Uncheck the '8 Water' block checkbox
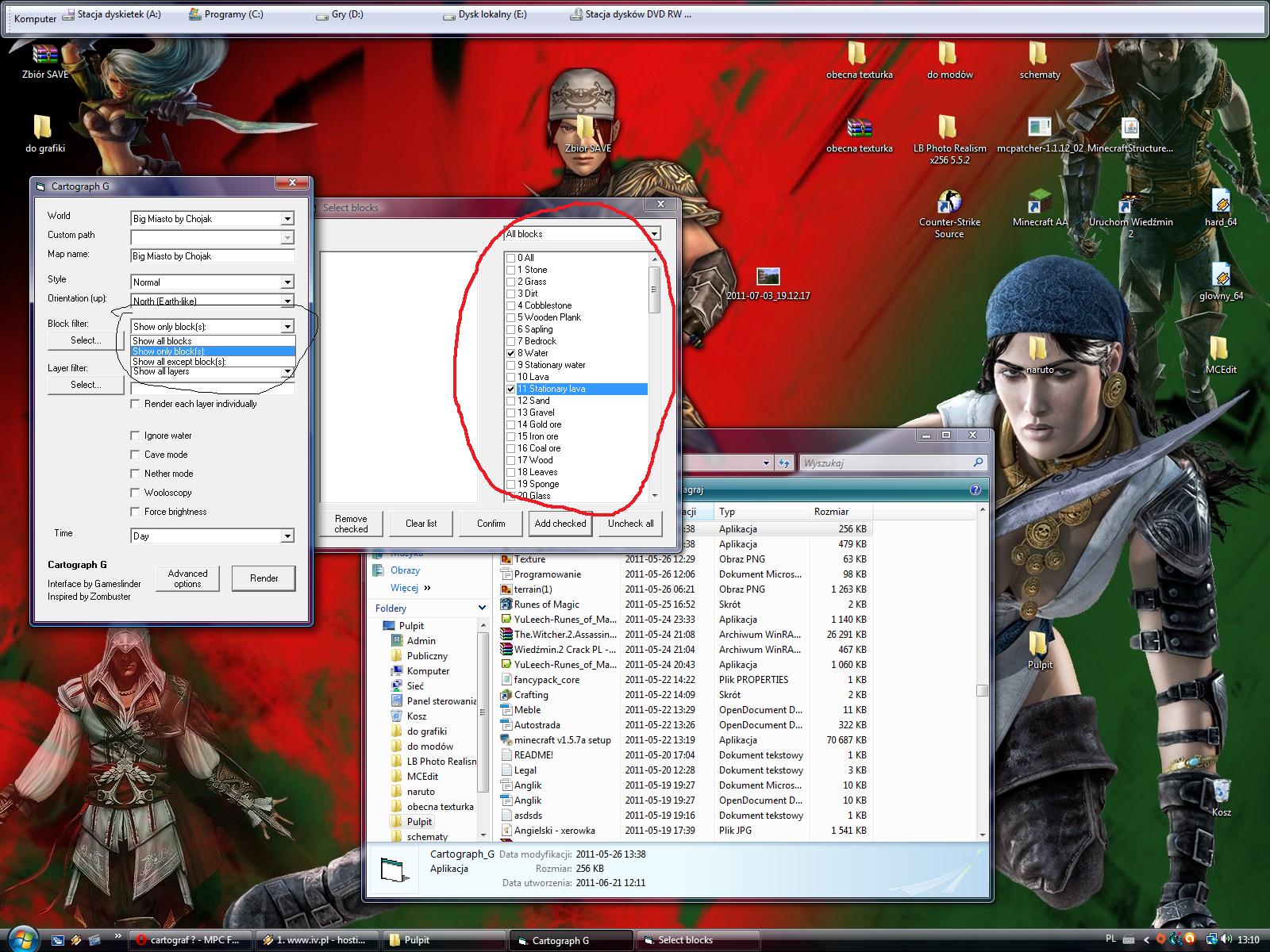 pos(511,353)
